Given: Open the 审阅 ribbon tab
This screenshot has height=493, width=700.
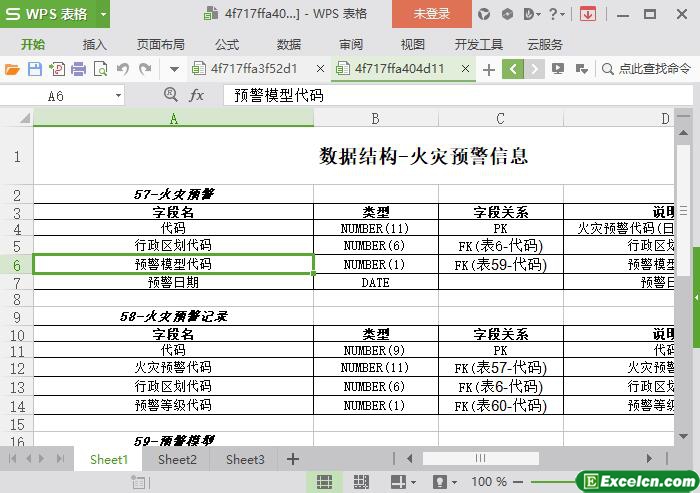Looking at the screenshot, I should (351, 45).
